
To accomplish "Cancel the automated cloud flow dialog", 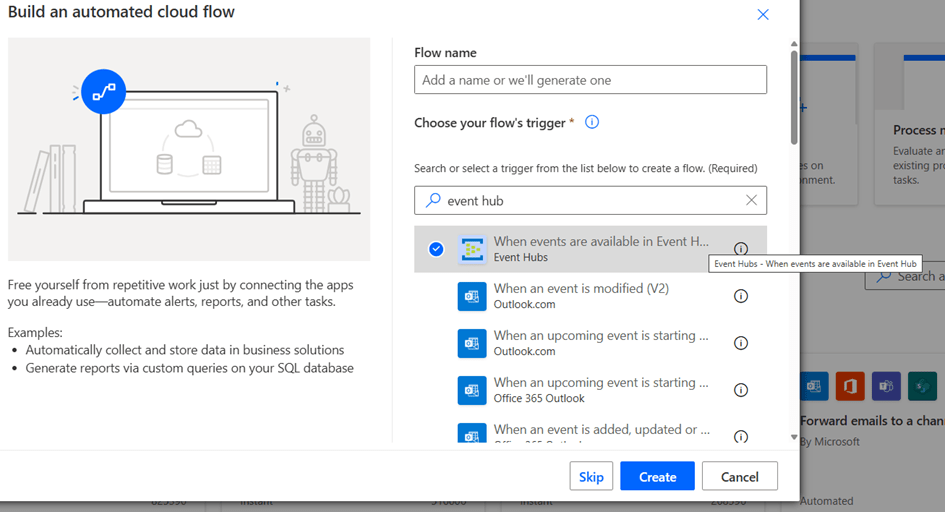I will click(739, 477).
